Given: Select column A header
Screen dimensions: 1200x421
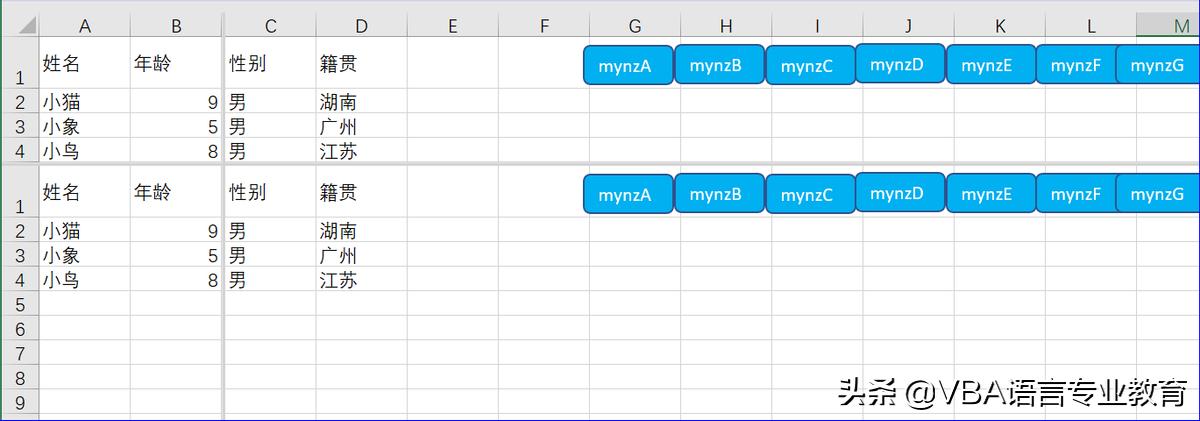Looking at the screenshot, I should pos(84,26).
